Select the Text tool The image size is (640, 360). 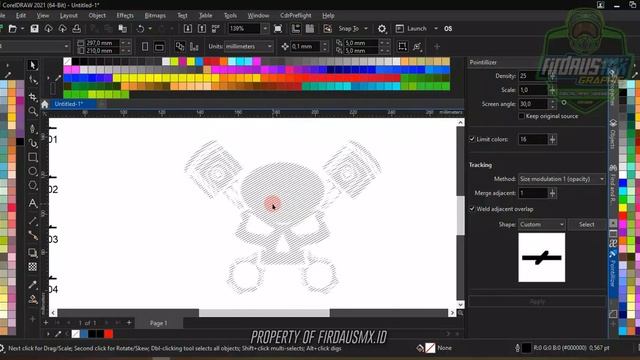[x=33, y=203]
